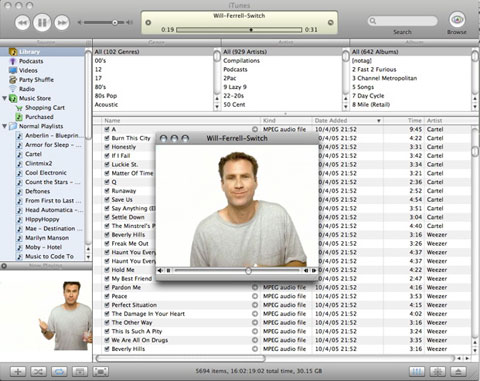Screen dimensions: 480x381
Task: Pause playback with the pause button
Action: 42,22
